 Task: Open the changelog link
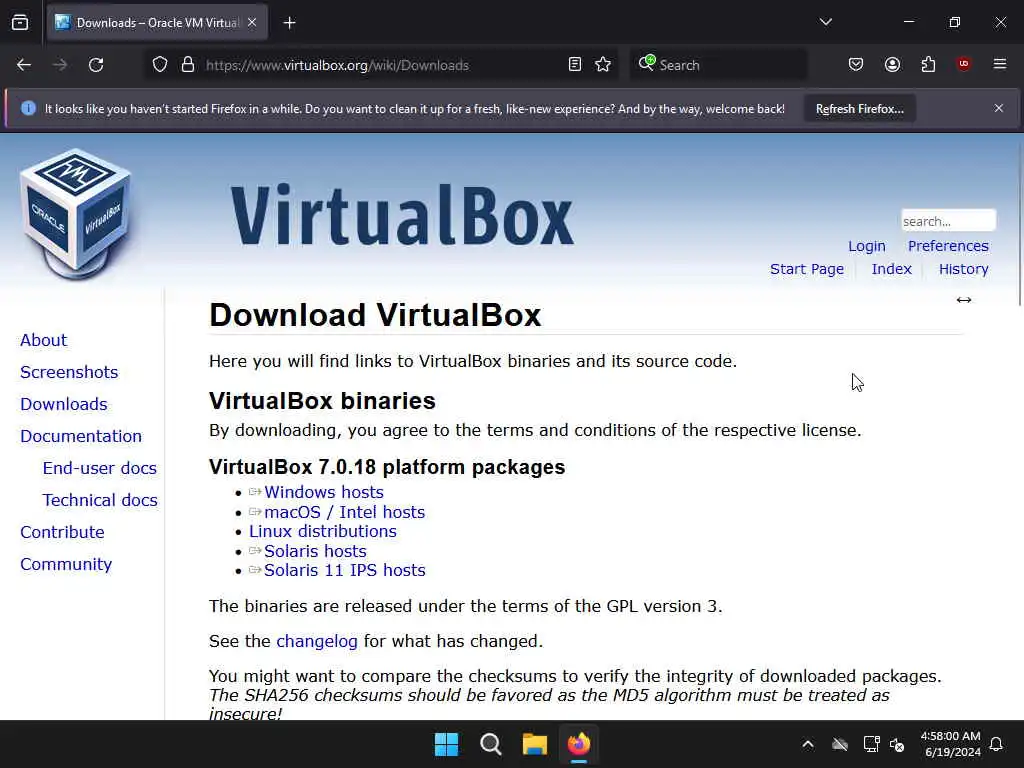point(317,641)
